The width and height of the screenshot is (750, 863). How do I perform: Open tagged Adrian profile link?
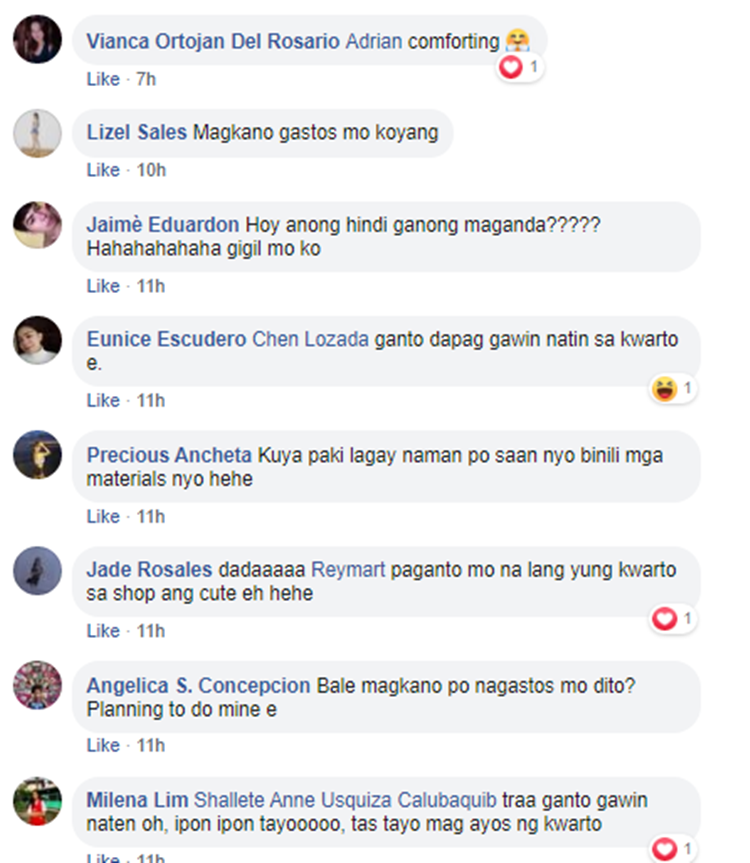(374, 41)
